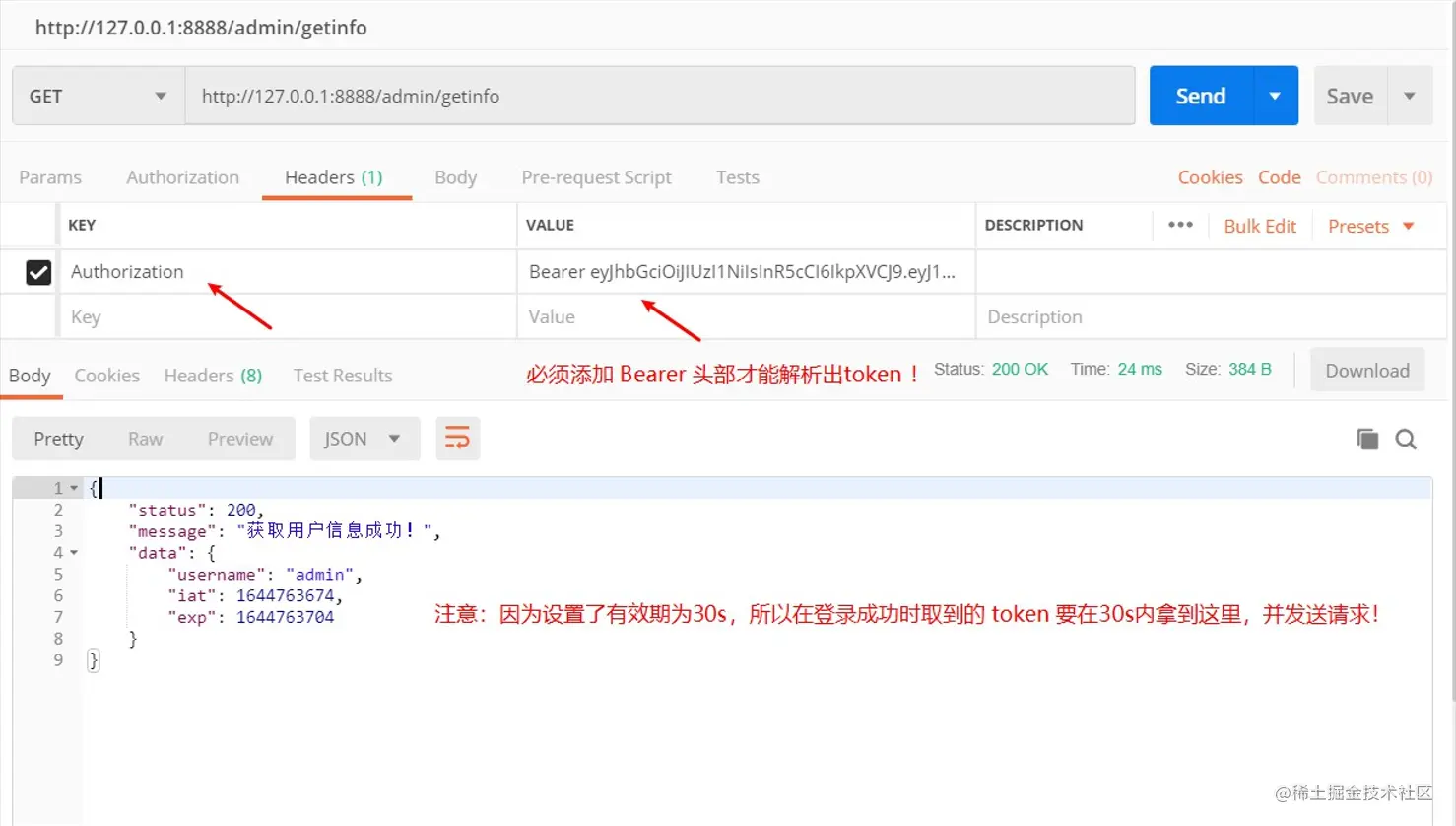The height and width of the screenshot is (826, 1456).
Task: Click inside the request URL field
Action: (x=660, y=95)
